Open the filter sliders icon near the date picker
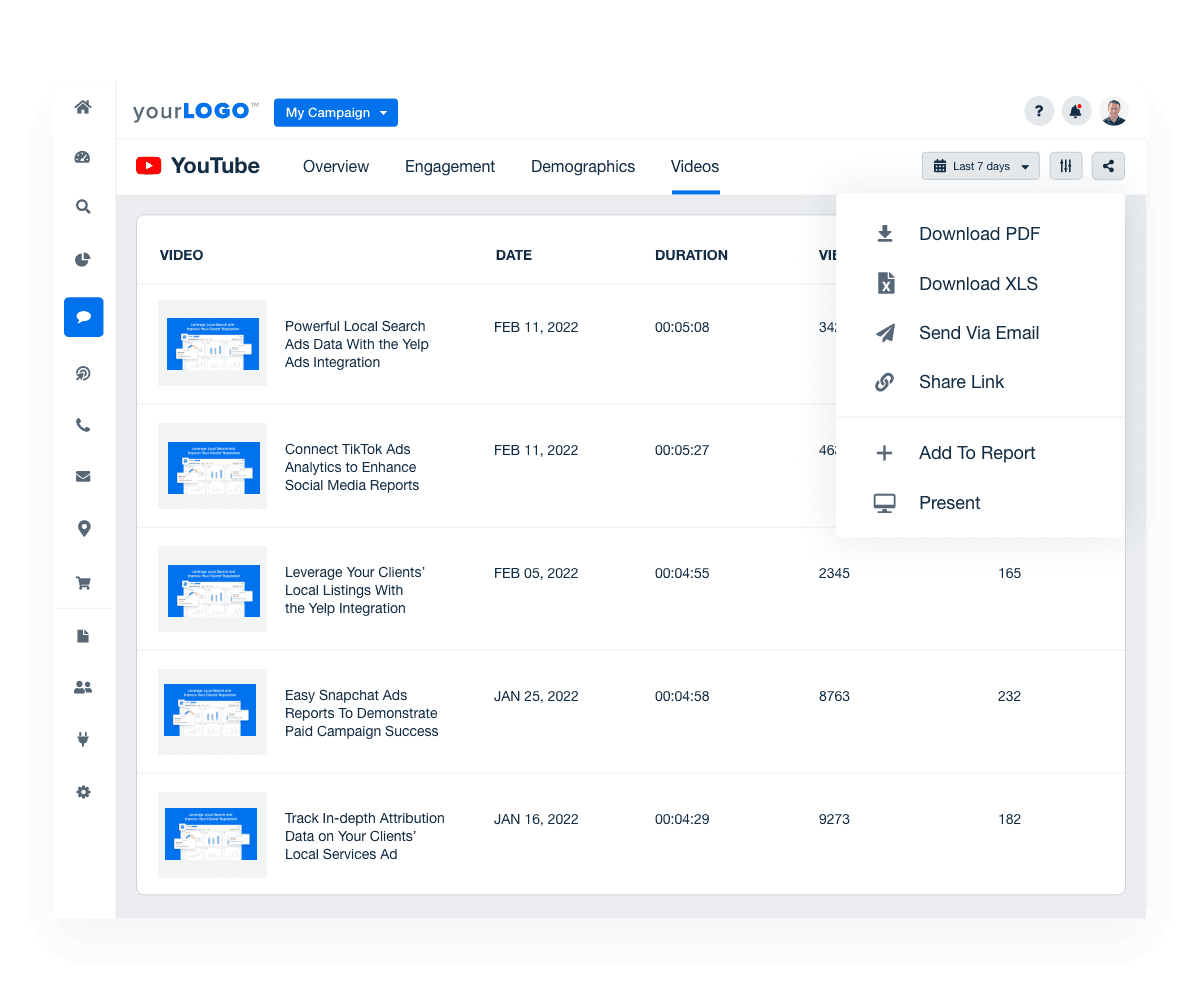Viewport: 1200px width, 1000px height. [x=1065, y=165]
